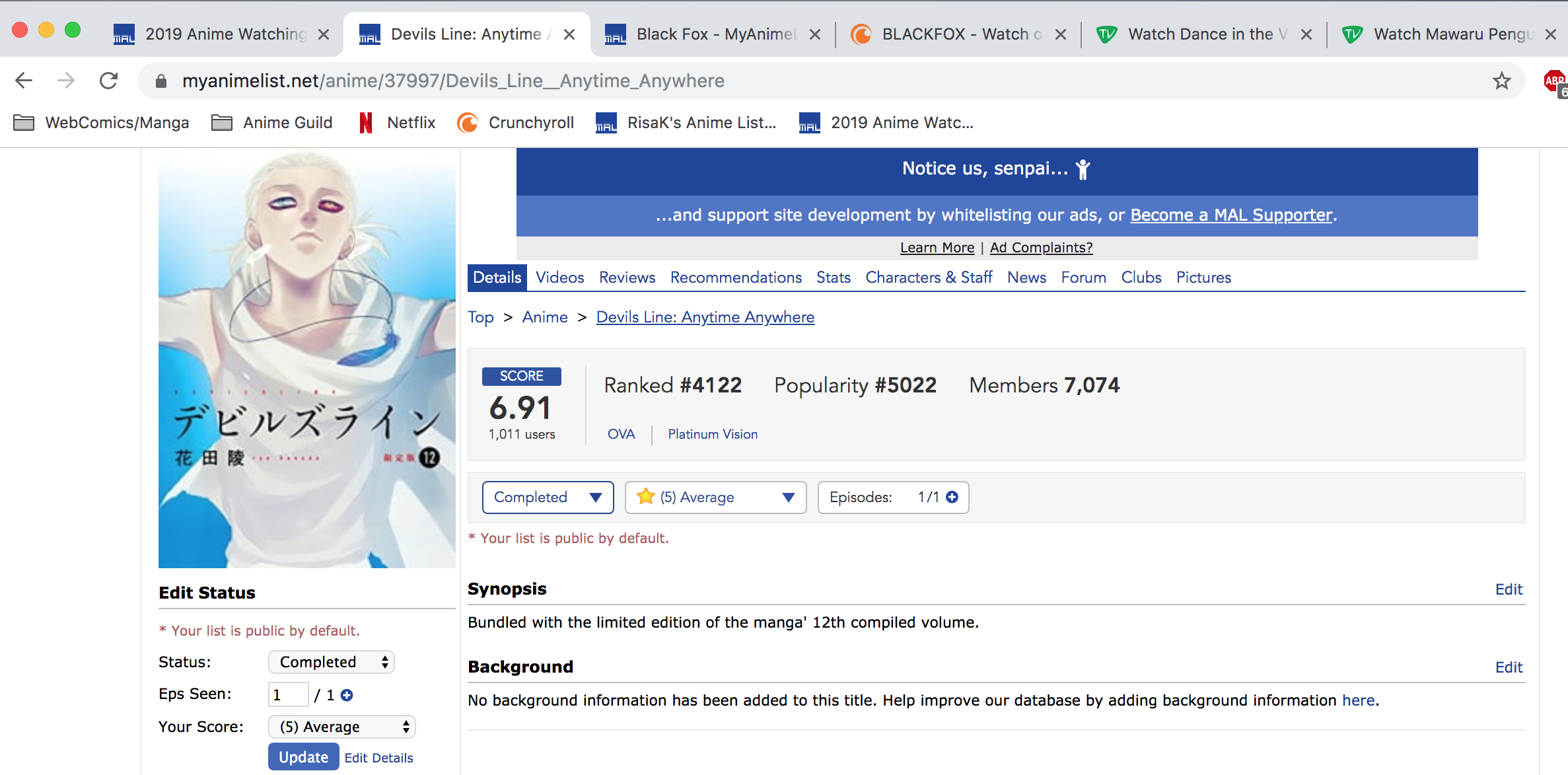Click Edit next to Background
Screen dimensions: 1568x775
1509,667
